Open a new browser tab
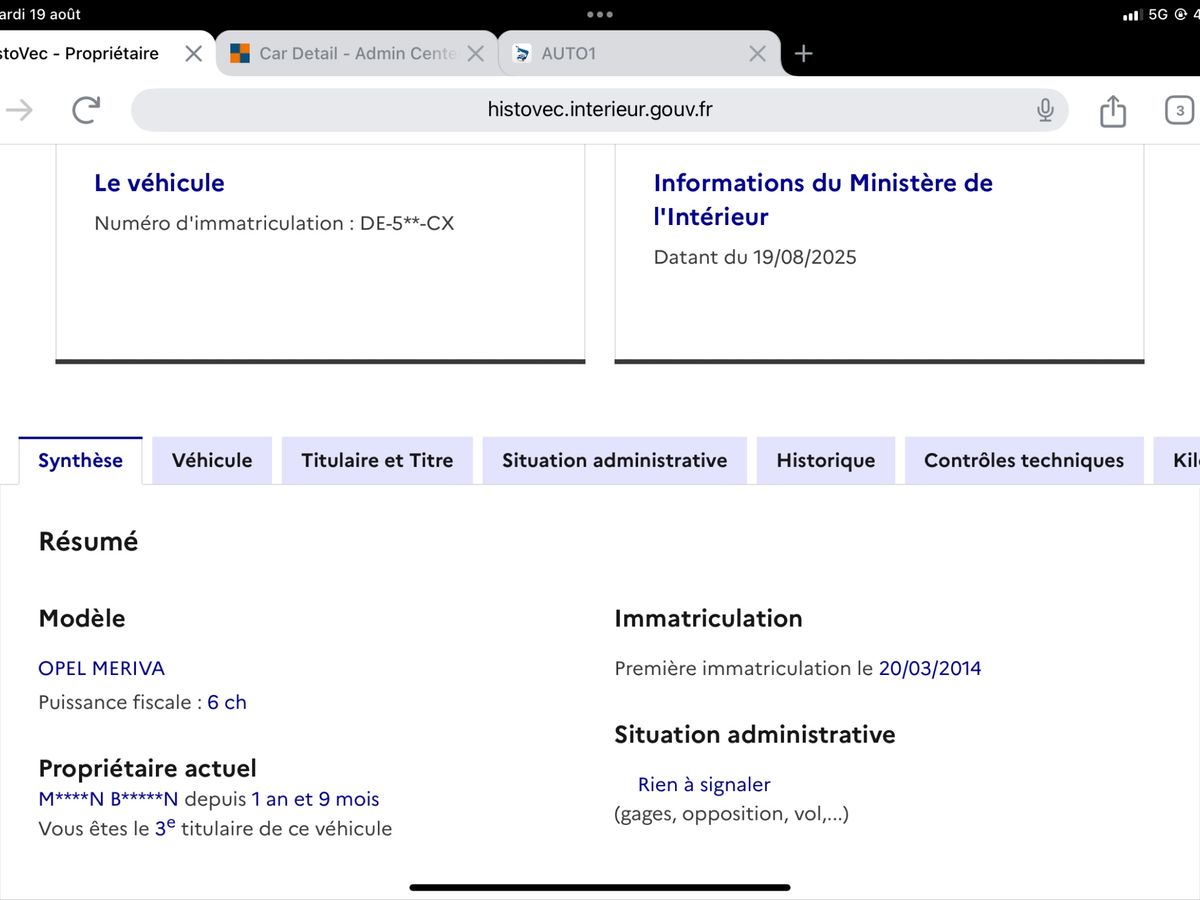Viewport: 1200px width, 900px height. 804,54
